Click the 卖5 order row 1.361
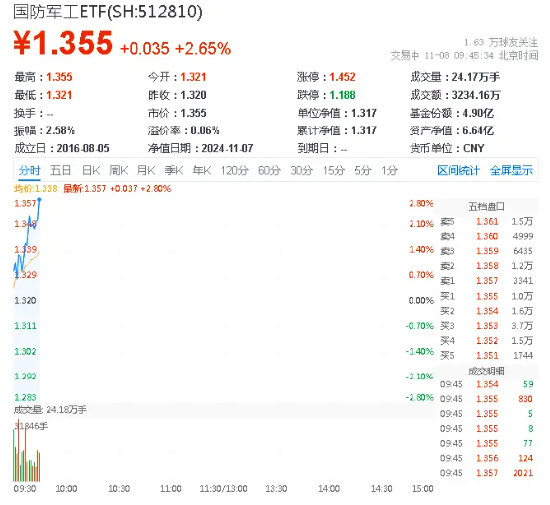The image size is (550, 505). 487,222
